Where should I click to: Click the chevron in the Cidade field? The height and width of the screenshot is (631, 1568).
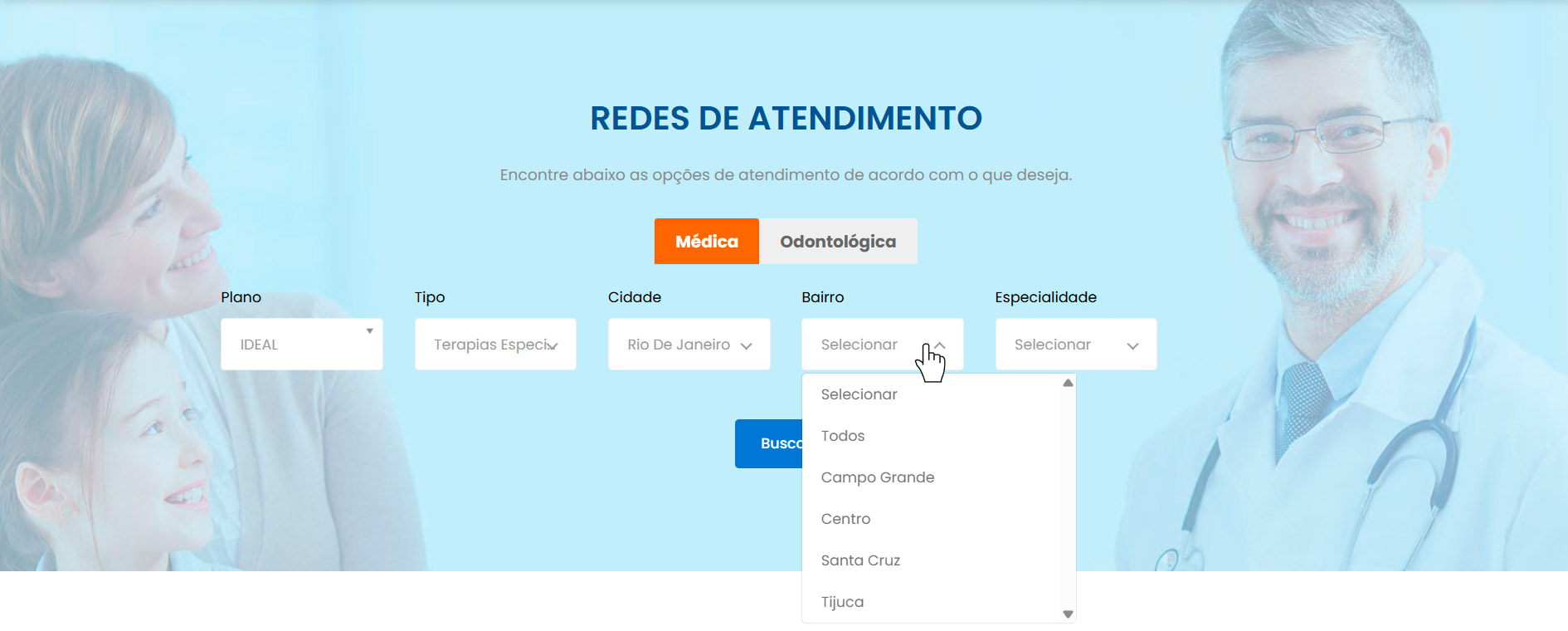pyautogui.click(x=746, y=346)
